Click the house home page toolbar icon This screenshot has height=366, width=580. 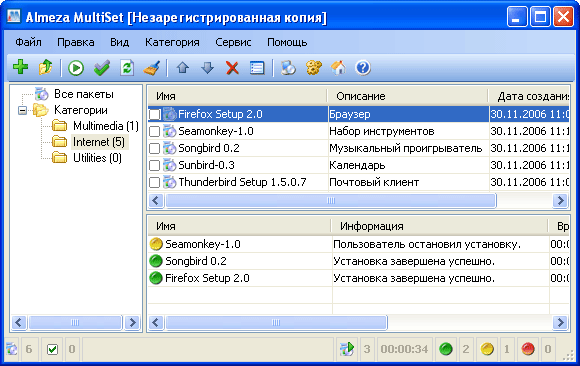pyautogui.click(x=338, y=68)
